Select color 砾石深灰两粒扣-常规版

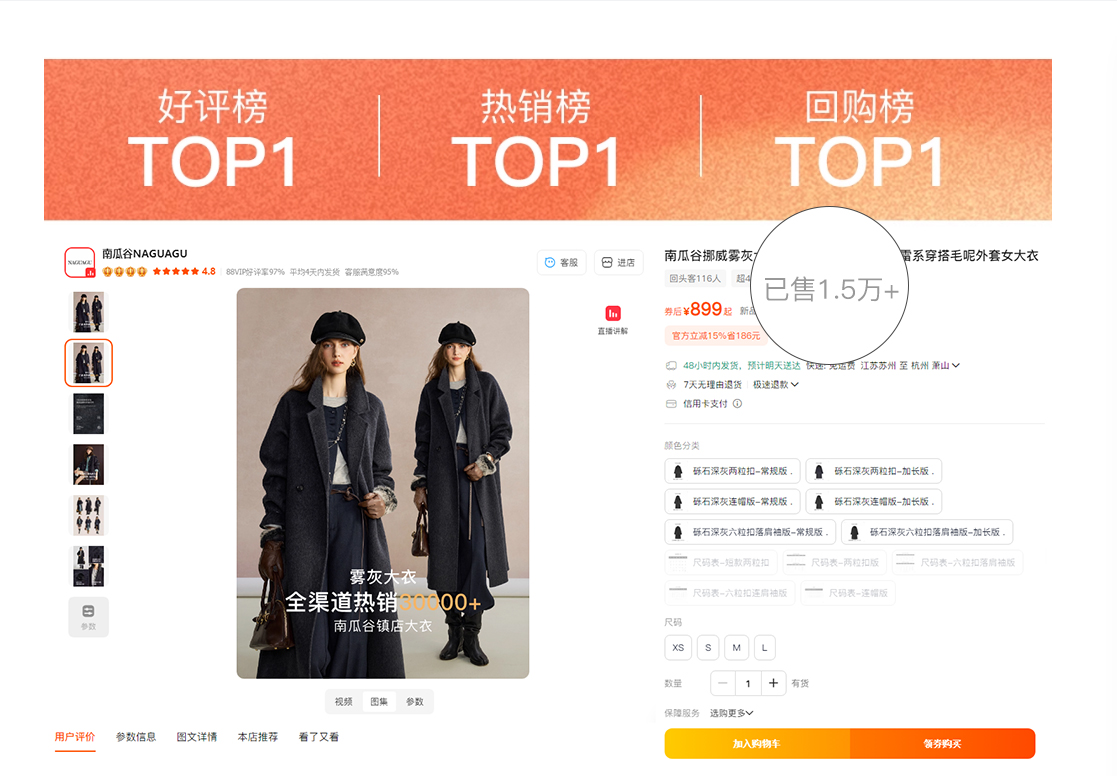(x=732, y=471)
